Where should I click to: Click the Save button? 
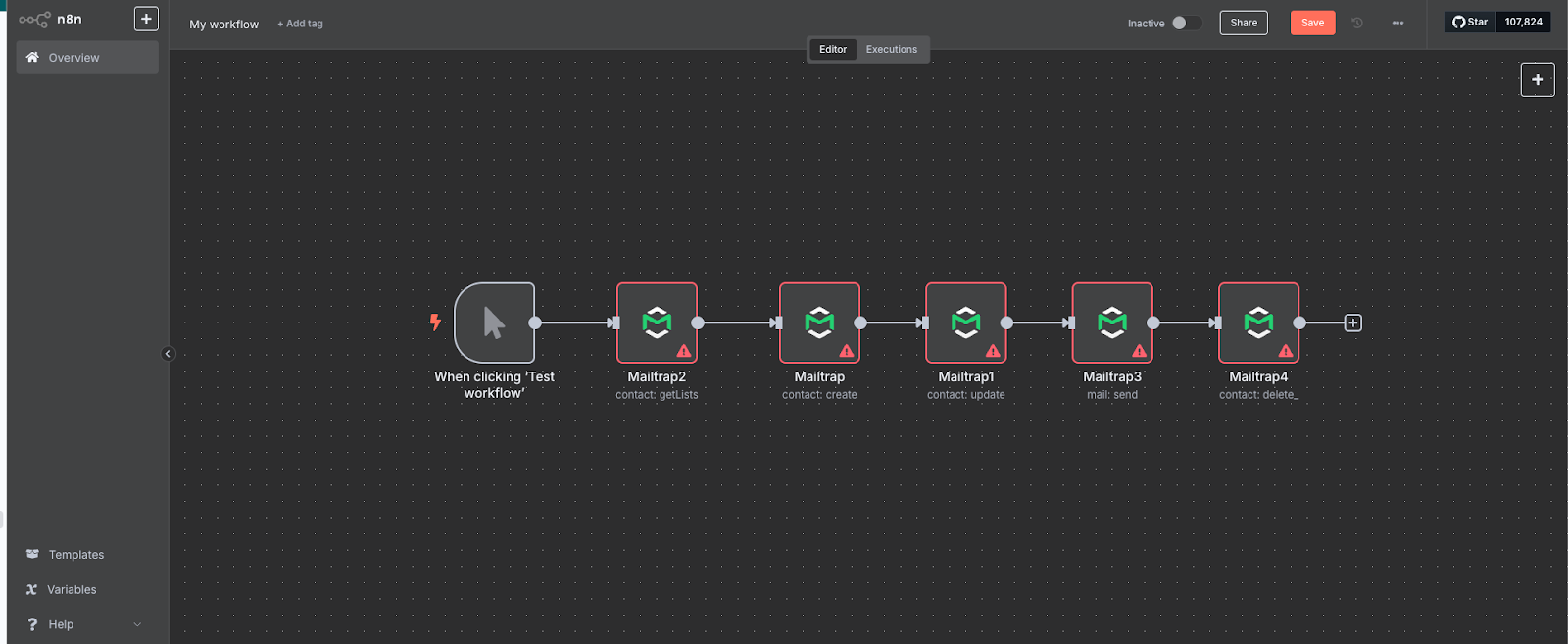(1312, 23)
